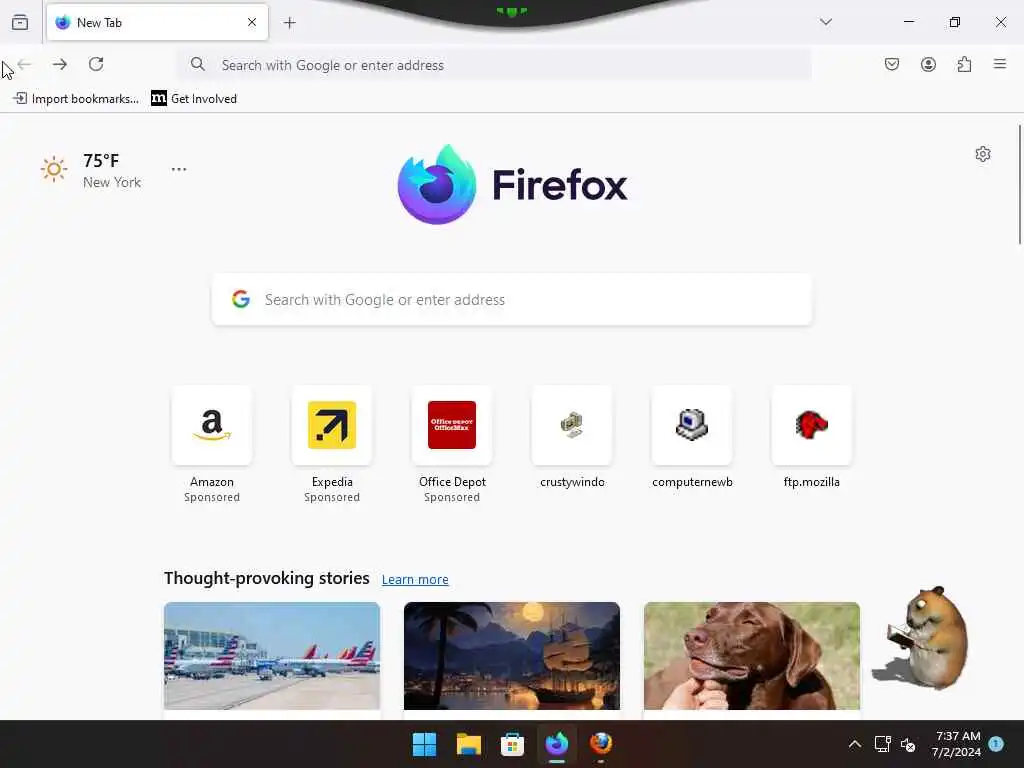The width and height of the screenshot is (1024, 768).
Task: Open the network status tray icon
Action: pyautogui.click(x=882, y=744)
